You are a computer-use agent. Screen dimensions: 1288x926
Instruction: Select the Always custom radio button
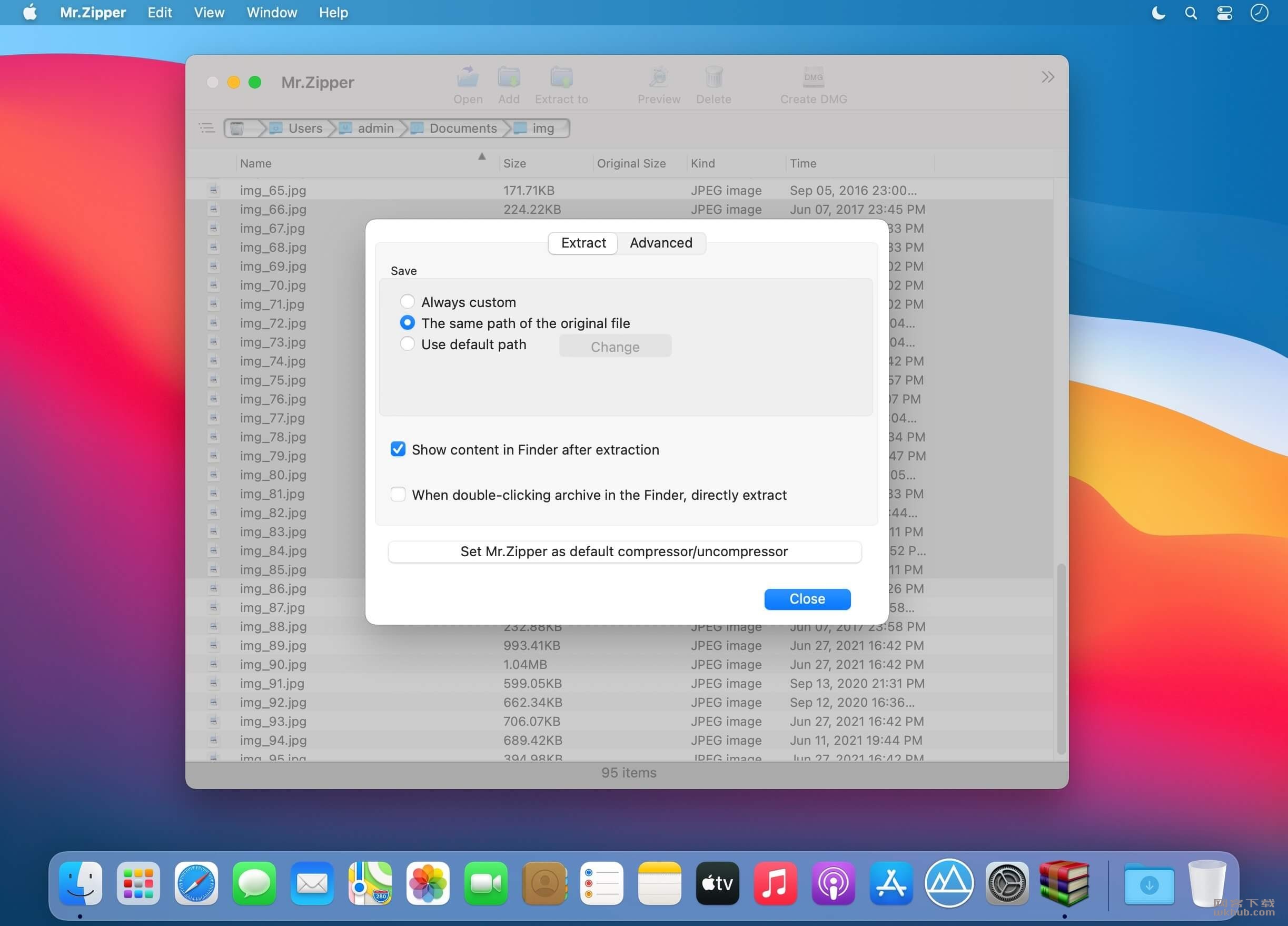pyautogui.click(x=407, y=301)
